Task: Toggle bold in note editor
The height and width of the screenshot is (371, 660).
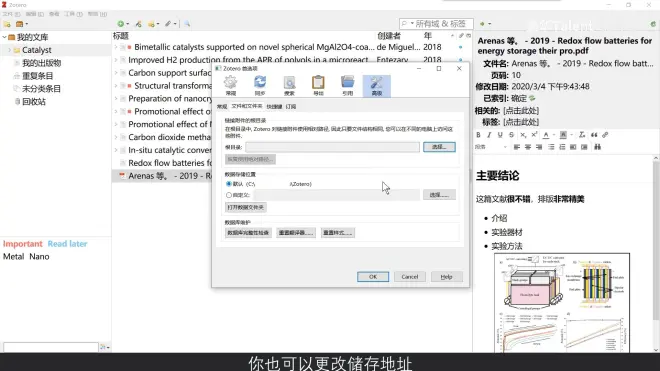Action: pos(478,135)
